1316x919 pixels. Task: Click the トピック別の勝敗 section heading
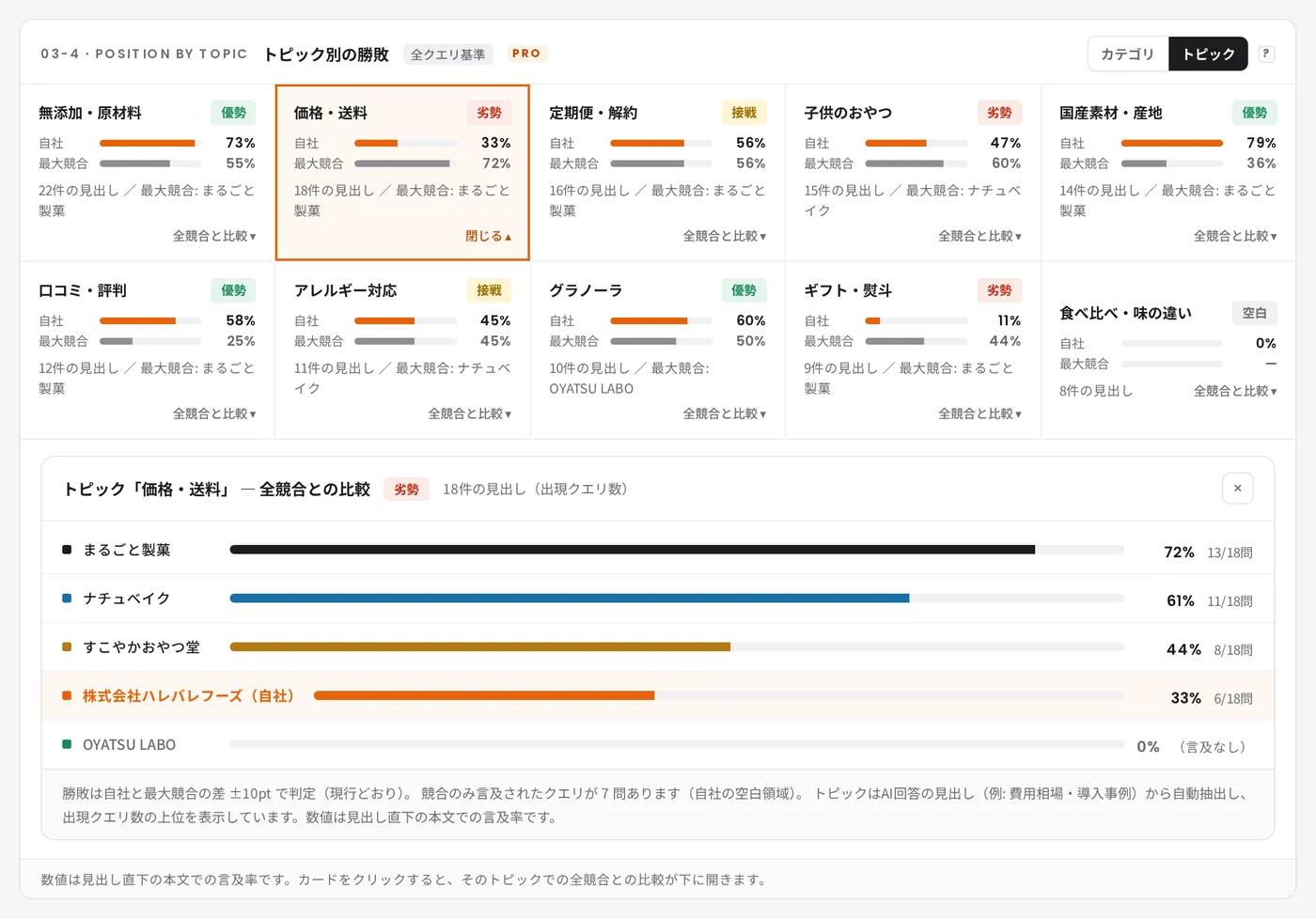coord(326,55)
